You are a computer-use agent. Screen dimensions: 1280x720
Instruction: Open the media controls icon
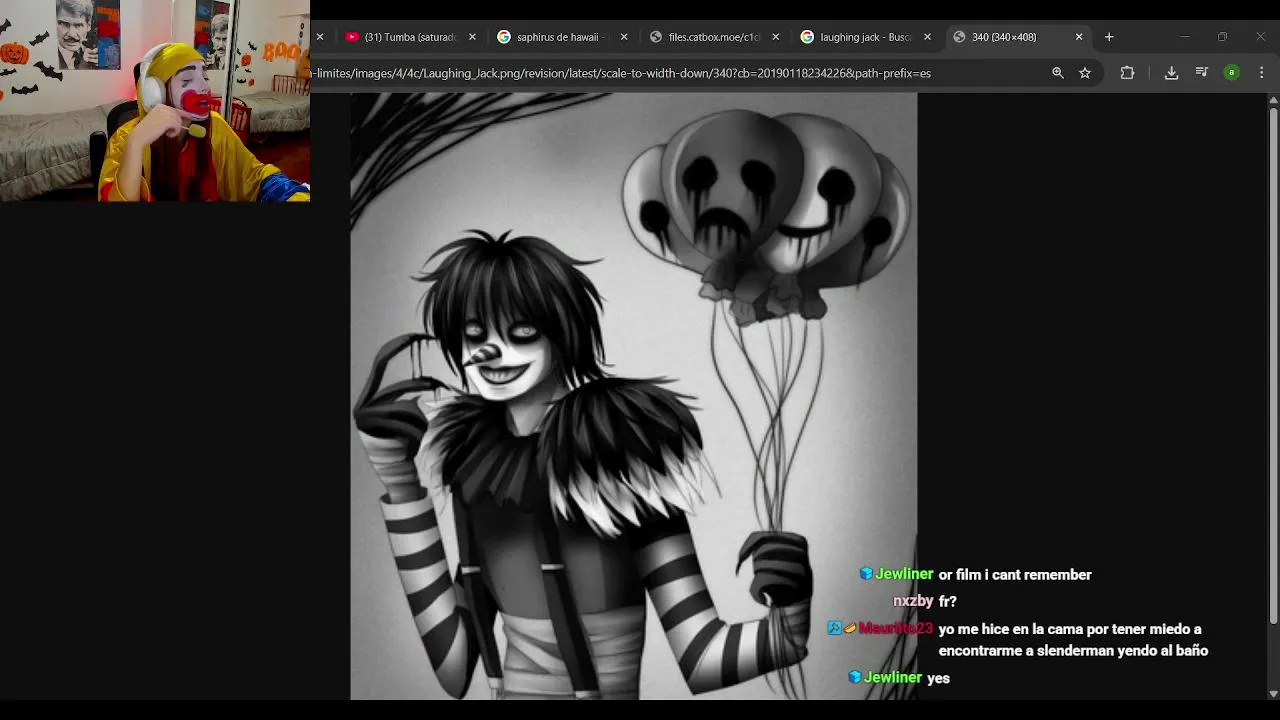[x=1202, y=73]
